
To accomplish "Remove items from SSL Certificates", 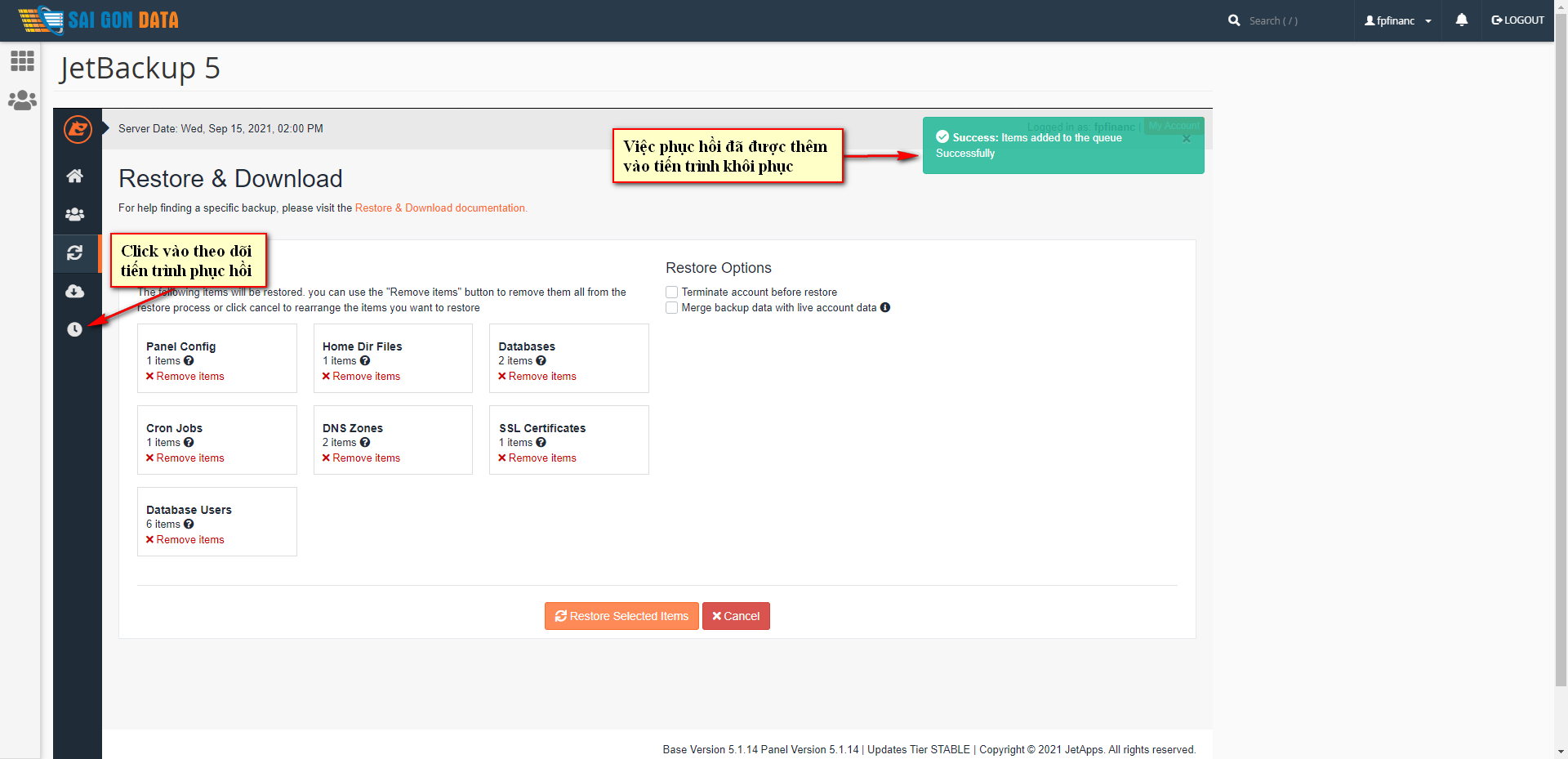I will [x=537, y=458].
